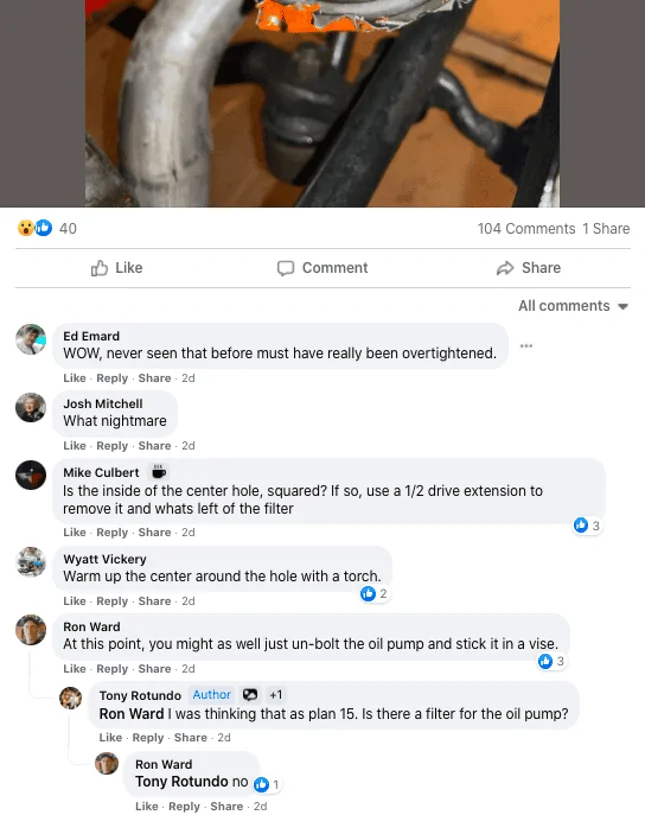
Task: Click the coffee mug badge beside Mike Culbert
Action: (x=159, y=472)
